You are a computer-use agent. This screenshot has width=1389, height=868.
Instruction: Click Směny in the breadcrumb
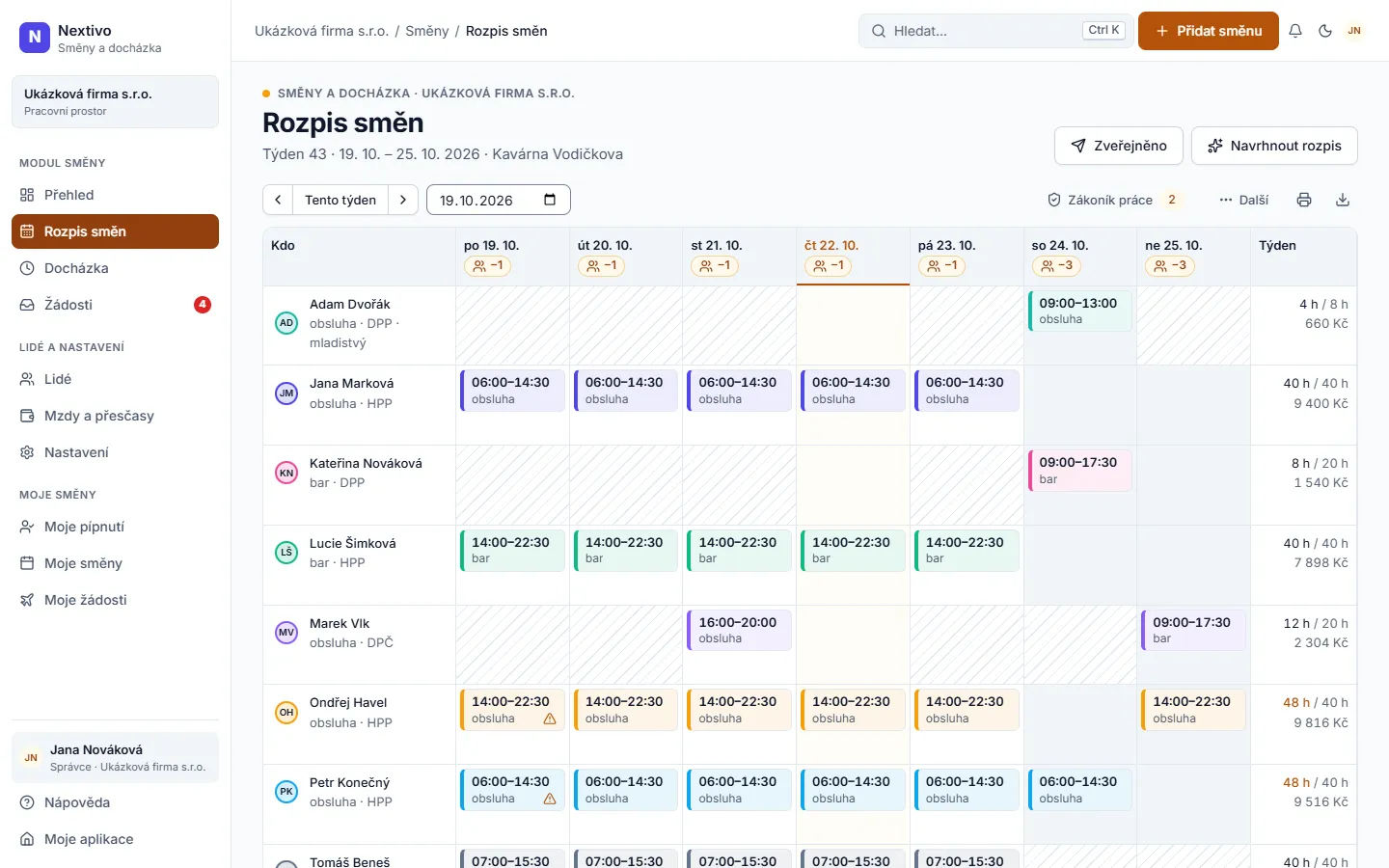coord(427,31)
